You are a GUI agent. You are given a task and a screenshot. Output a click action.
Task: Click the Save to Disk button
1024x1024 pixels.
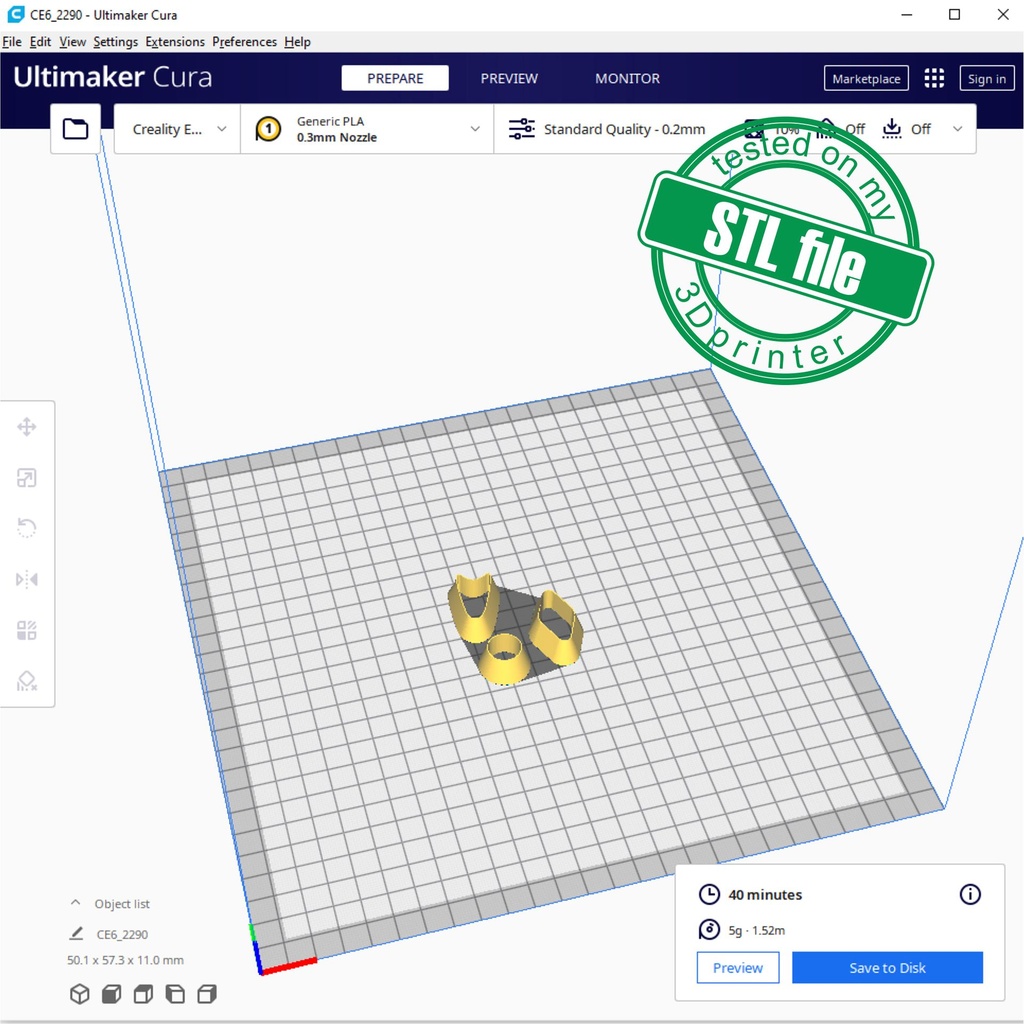(887, 968)
